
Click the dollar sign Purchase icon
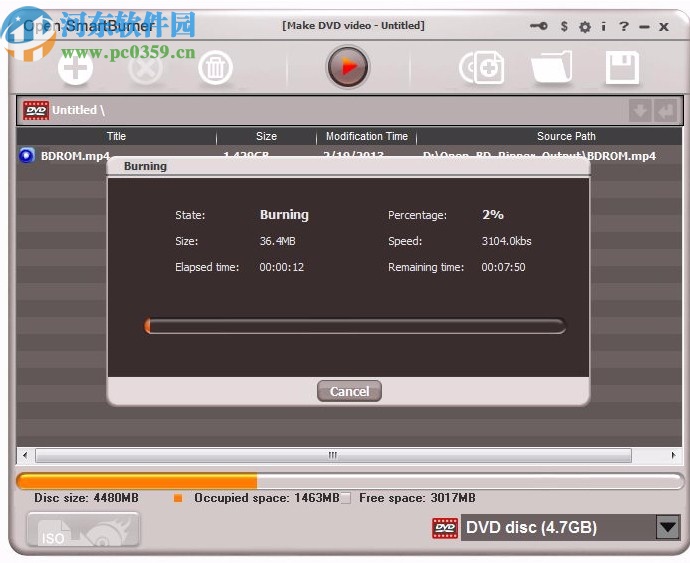[564, 26]
